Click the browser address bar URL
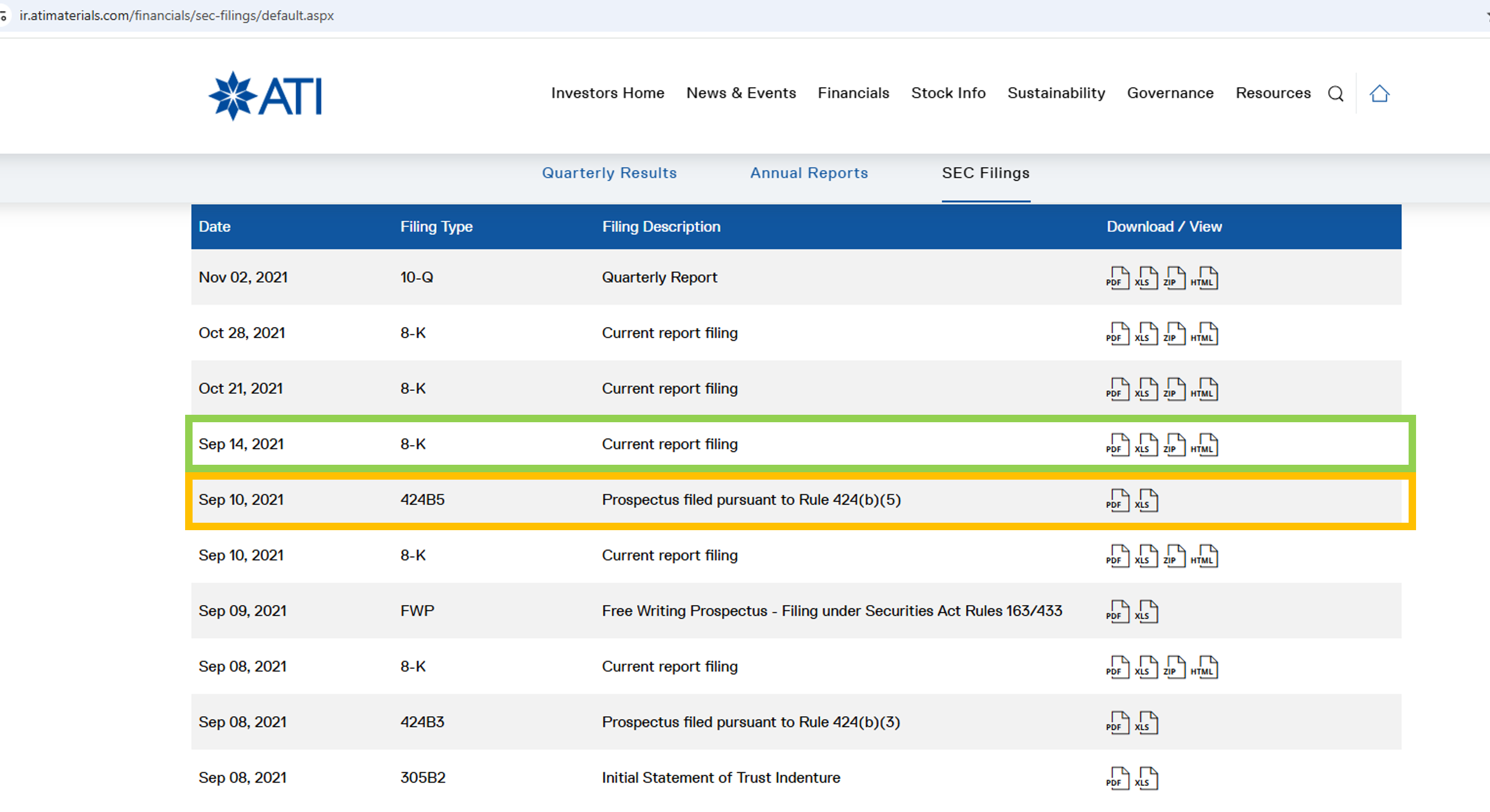This screenshot has width=1490, height=812. pyautogui.click(x=177, y=15)
